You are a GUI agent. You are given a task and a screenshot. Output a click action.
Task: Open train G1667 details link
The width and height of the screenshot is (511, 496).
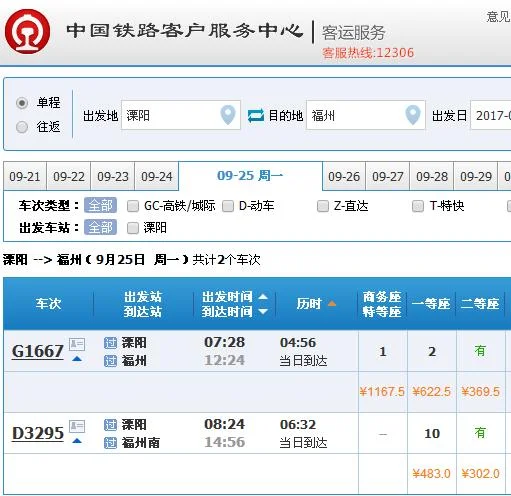pyautogui.click(x=38, y=351)
